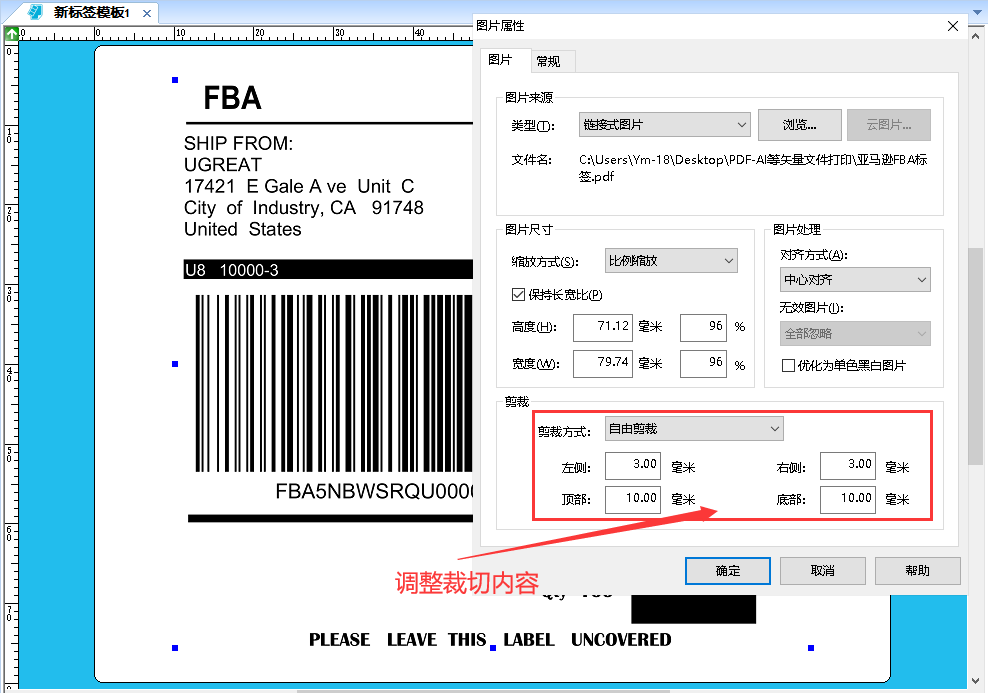Click the 浏览 button
The width and height of the screenshot is (988, 693).
(798, 125)
